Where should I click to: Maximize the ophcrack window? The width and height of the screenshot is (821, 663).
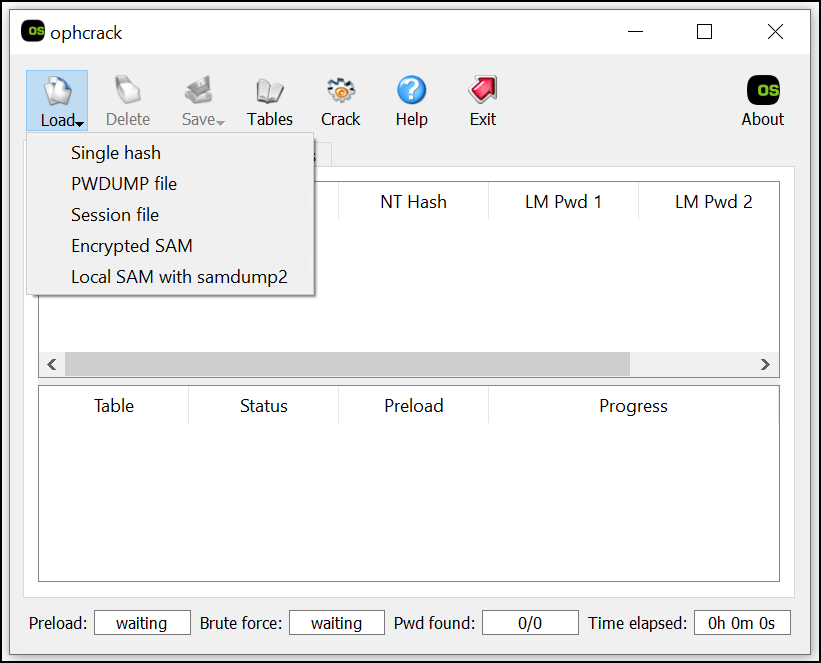[704, 32]
